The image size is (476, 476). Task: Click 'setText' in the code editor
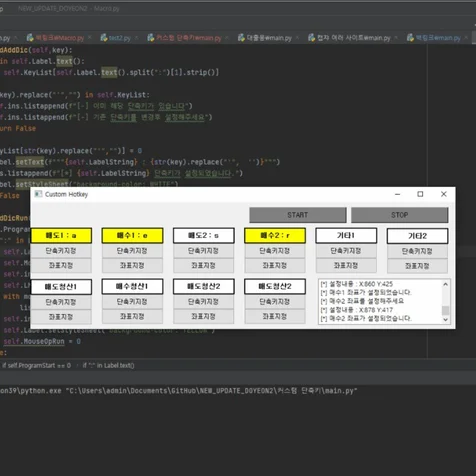(30, 162)
